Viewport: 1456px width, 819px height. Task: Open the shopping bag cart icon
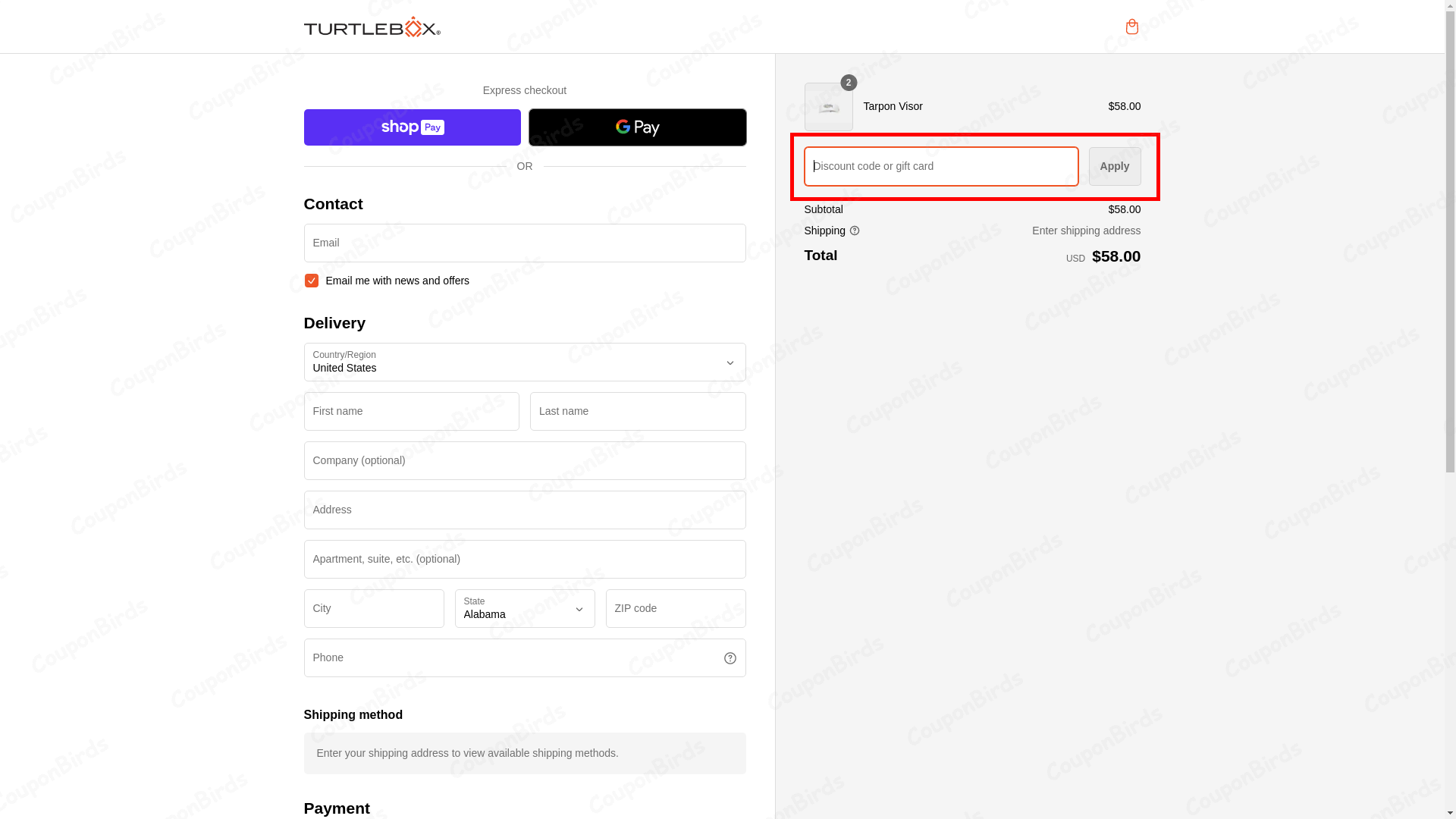pos(1131,27)
